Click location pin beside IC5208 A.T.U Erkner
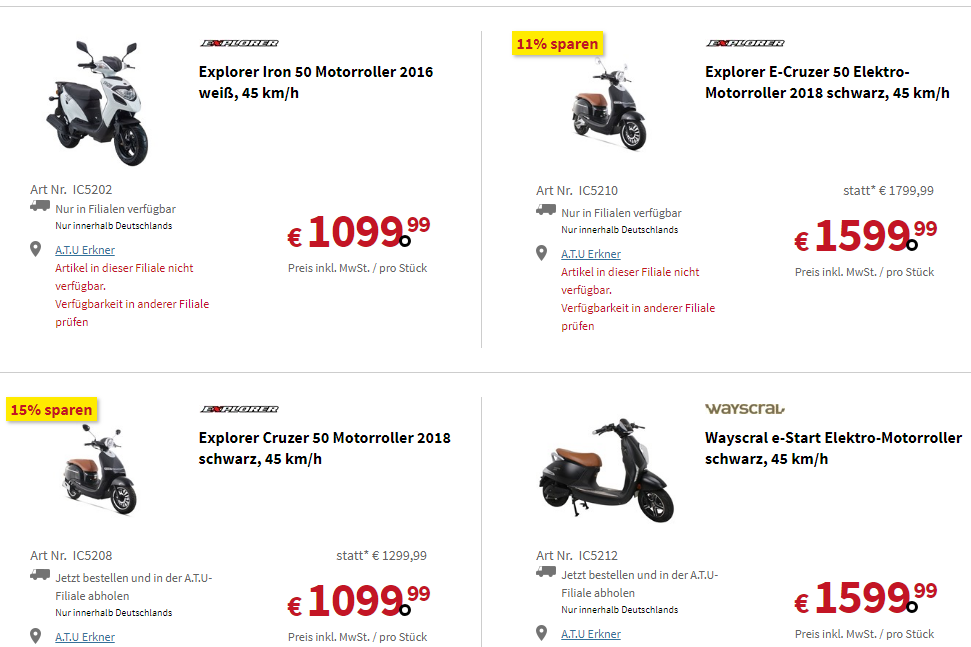 click(36, 636)
